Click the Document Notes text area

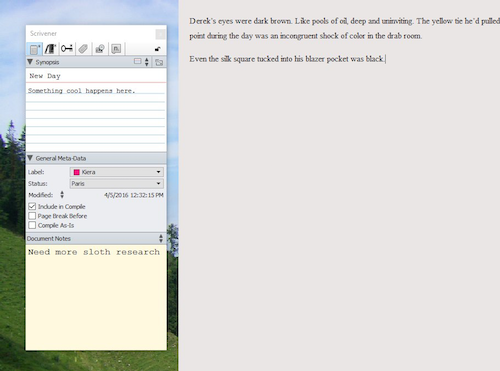click(96, 298)
